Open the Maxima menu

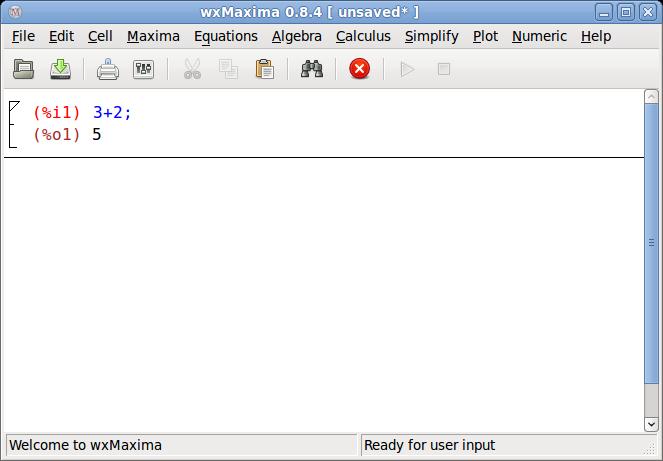click(153, 36)
